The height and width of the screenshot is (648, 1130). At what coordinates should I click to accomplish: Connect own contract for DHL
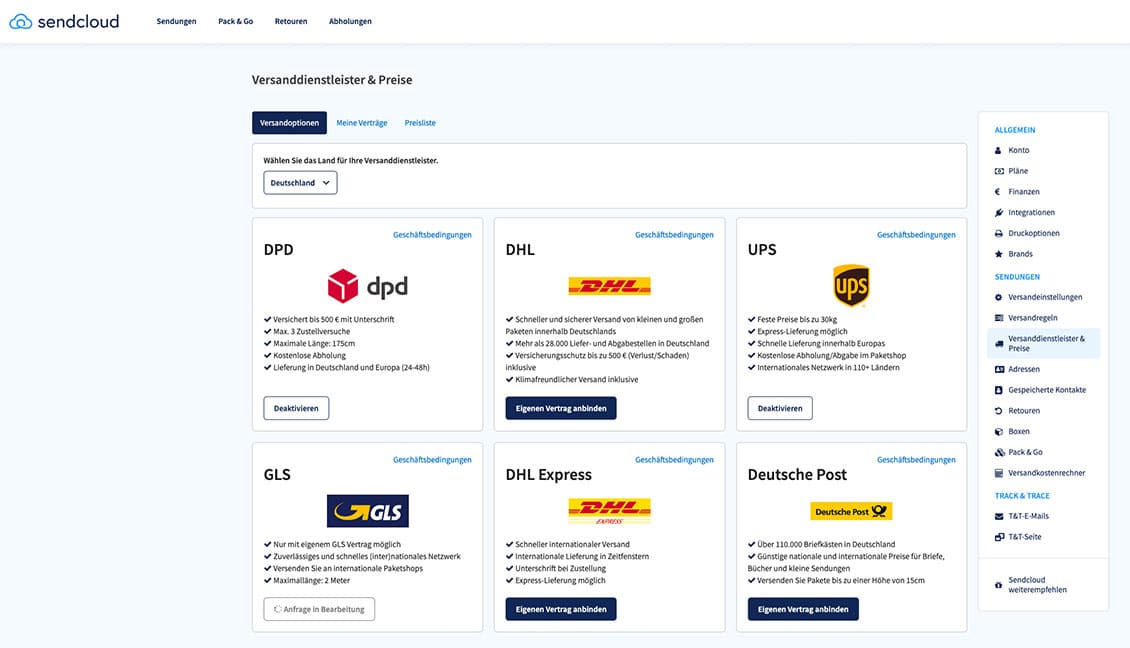[561, 408]
